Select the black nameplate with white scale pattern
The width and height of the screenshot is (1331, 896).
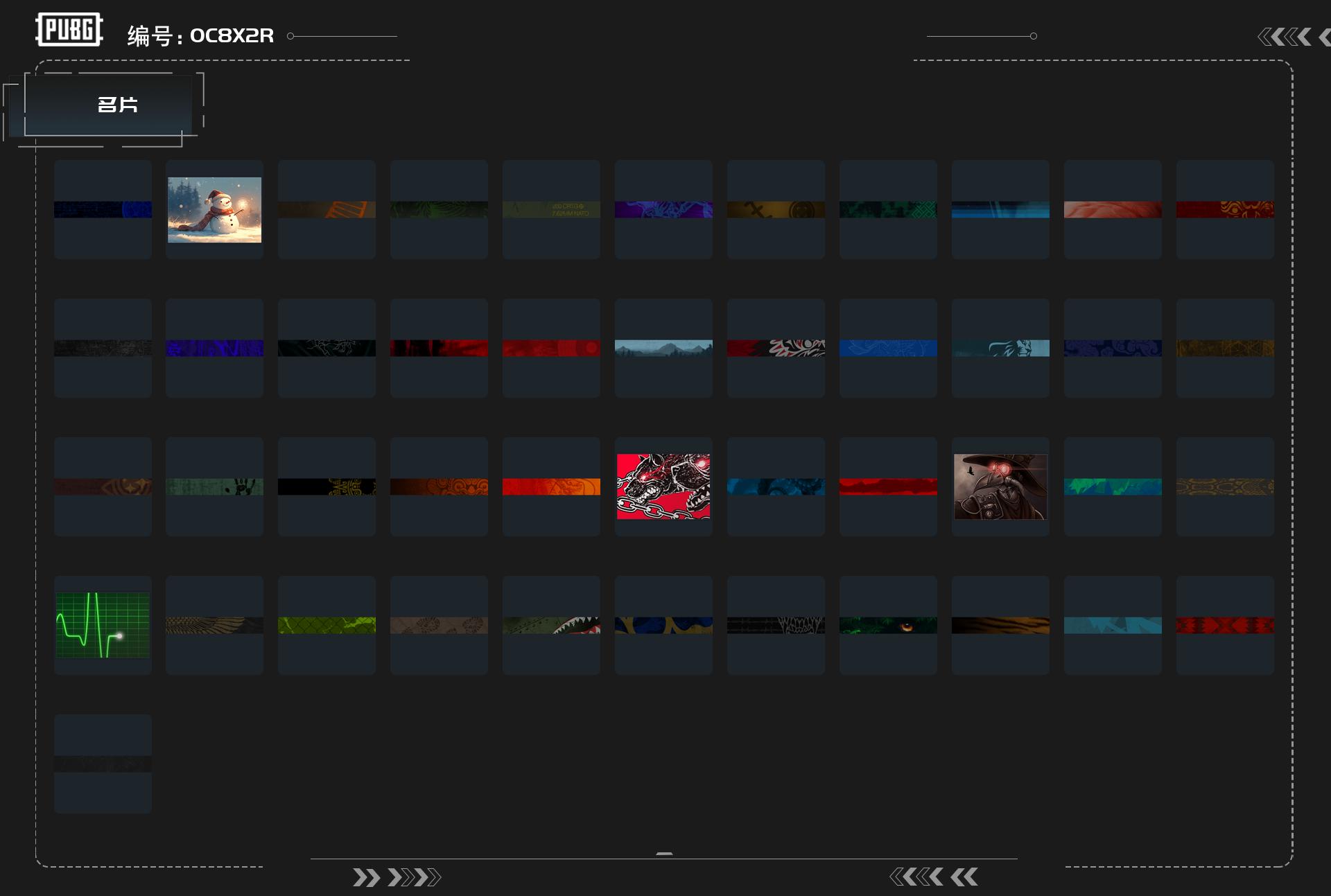776,625
